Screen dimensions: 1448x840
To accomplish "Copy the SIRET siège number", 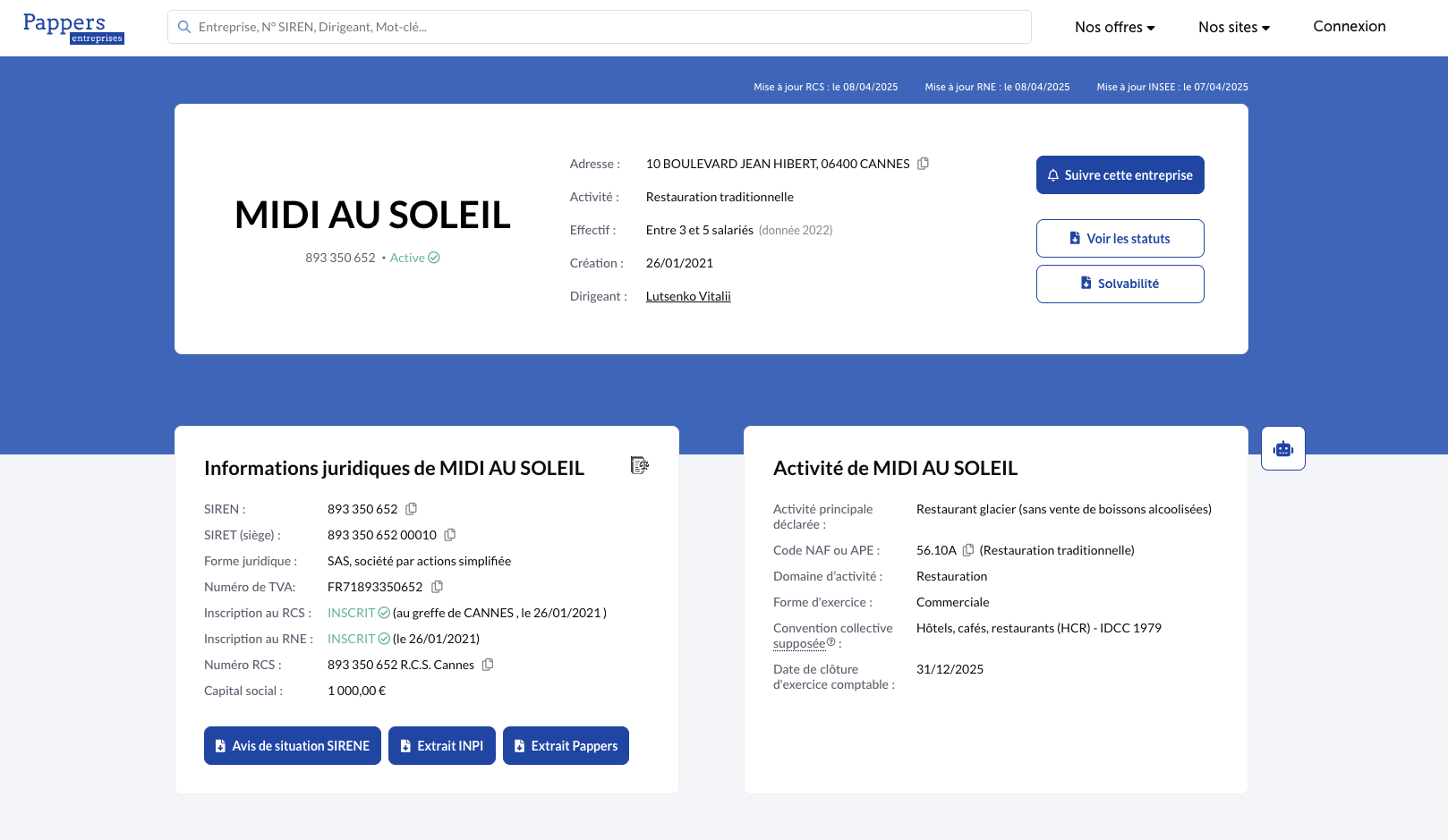I will [x=450, y=535].
